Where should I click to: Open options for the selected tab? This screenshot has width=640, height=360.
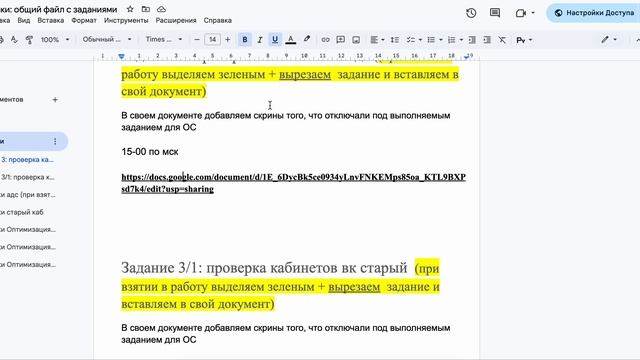[55, 141]
